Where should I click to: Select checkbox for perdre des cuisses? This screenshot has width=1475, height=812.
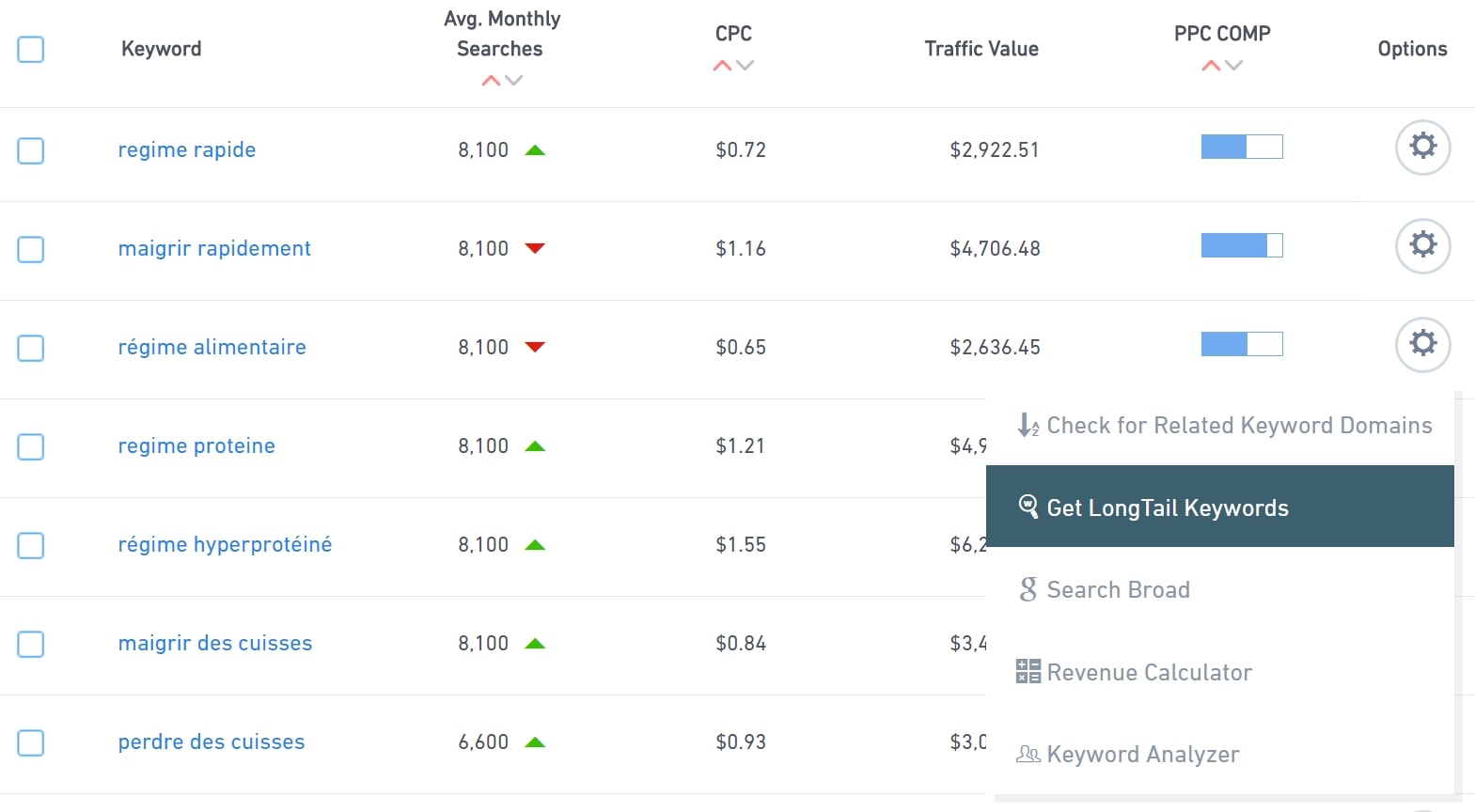[31, 742]
